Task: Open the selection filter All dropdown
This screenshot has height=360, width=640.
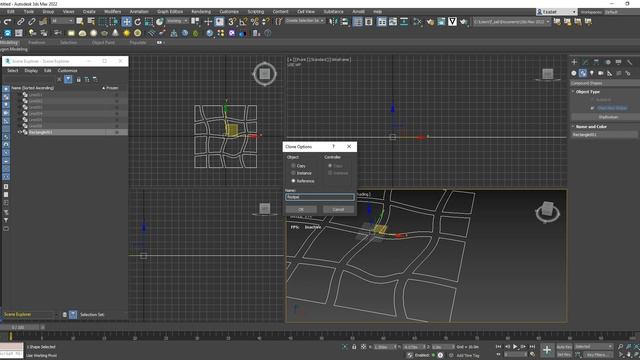Action: pyautogui.click(x=62, y=21)
